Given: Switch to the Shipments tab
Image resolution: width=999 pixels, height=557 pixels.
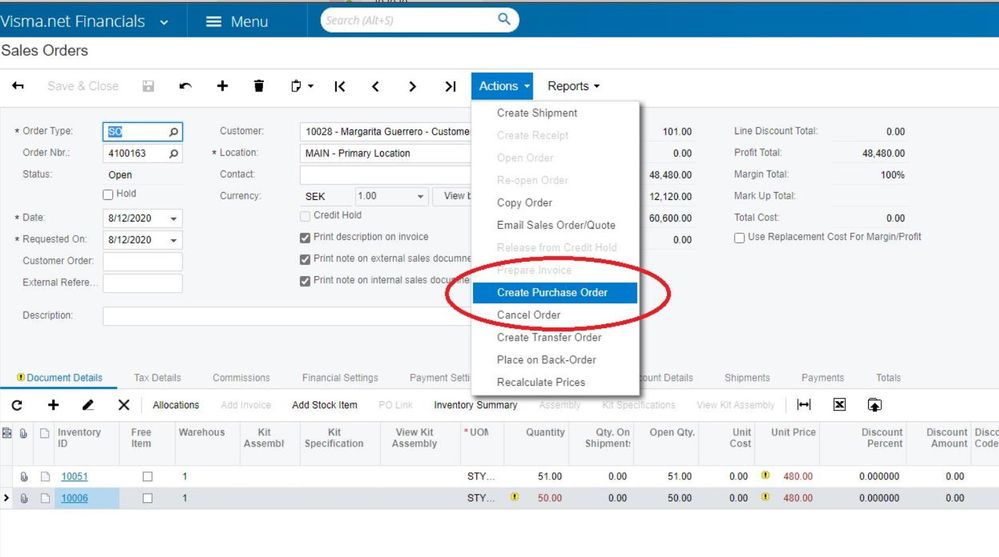Looking at the screenshot, I should tap(747, 378).
